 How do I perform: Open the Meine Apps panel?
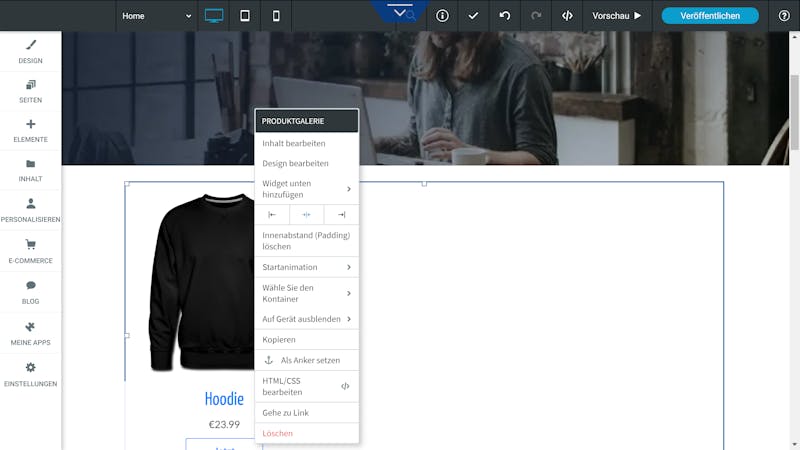coord(31,333)
